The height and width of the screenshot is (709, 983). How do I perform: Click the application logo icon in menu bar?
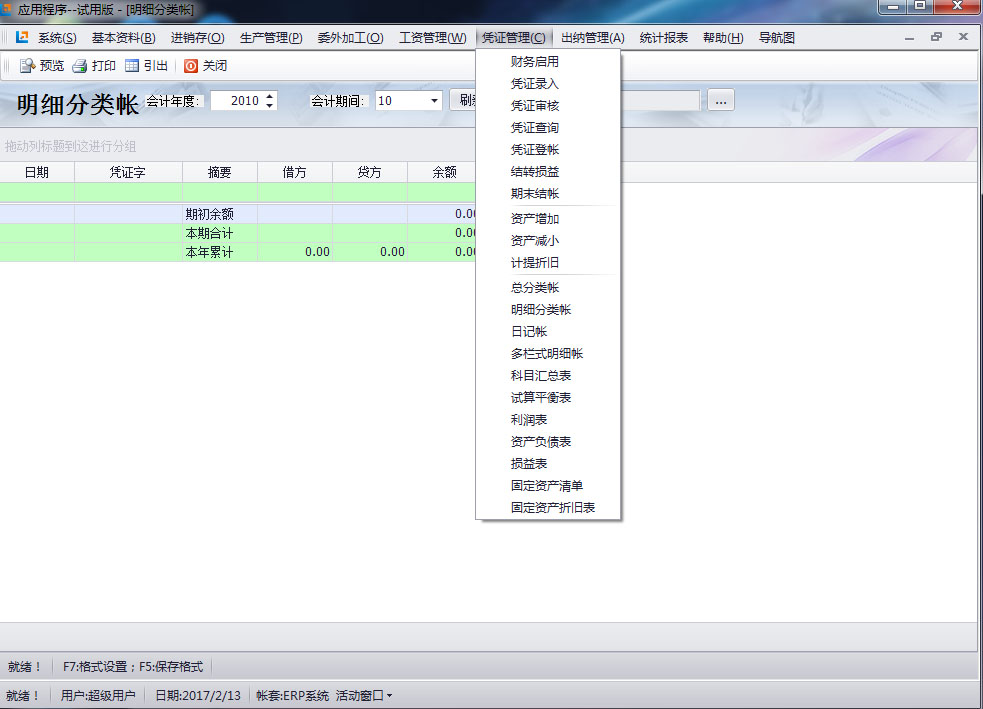point(22,37)
